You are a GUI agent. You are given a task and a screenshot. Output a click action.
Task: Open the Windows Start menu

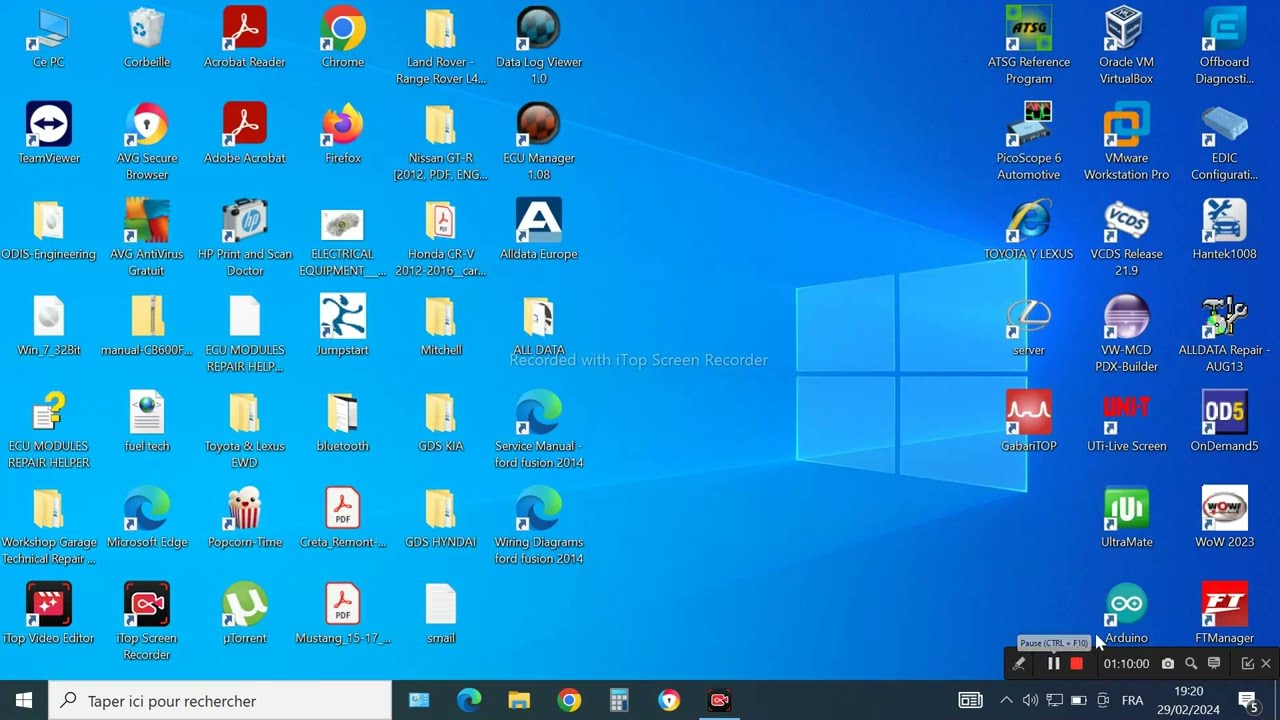24,700
